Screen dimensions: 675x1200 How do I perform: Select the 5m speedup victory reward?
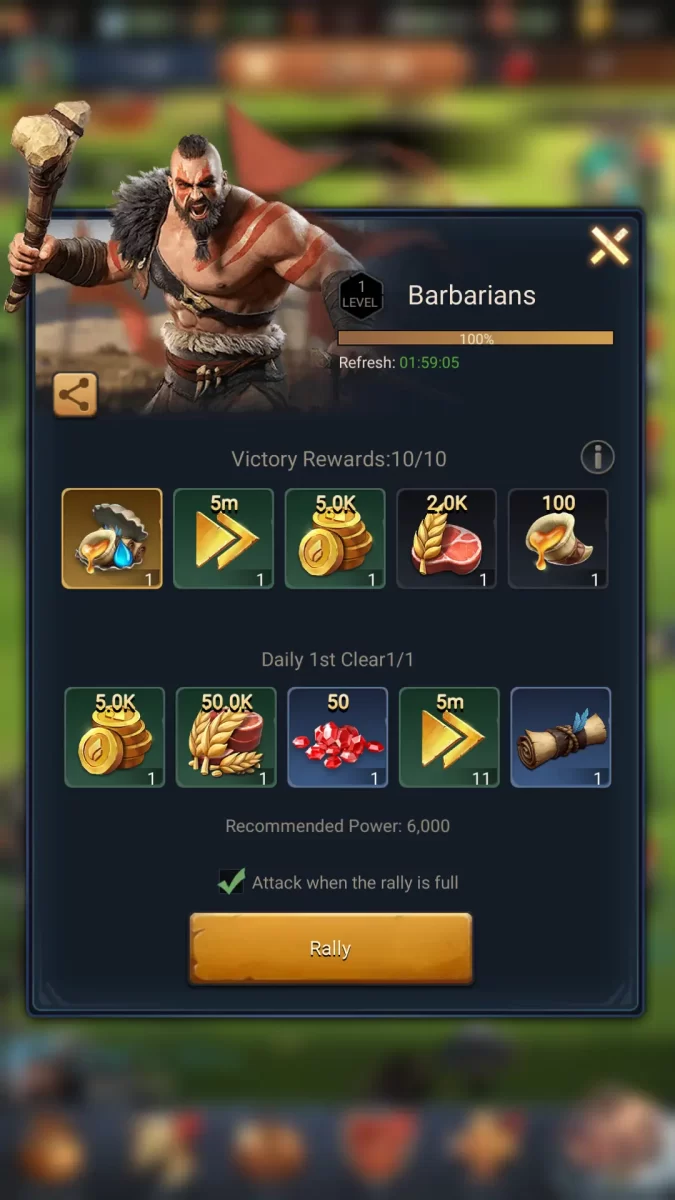224,538
